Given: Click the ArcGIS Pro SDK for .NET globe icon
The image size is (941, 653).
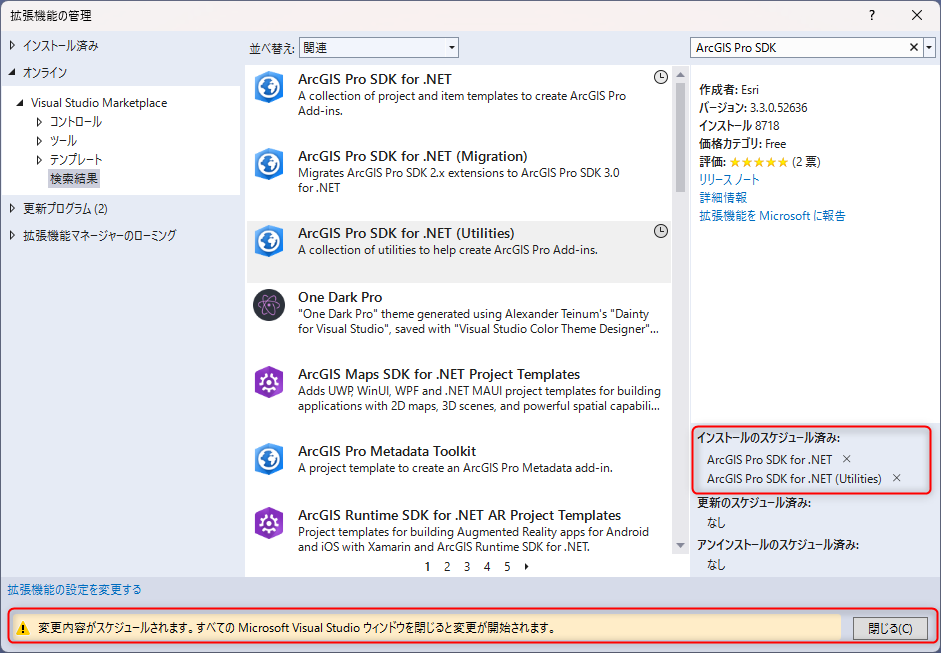Looking at the screenshot, I should (269, 88).
